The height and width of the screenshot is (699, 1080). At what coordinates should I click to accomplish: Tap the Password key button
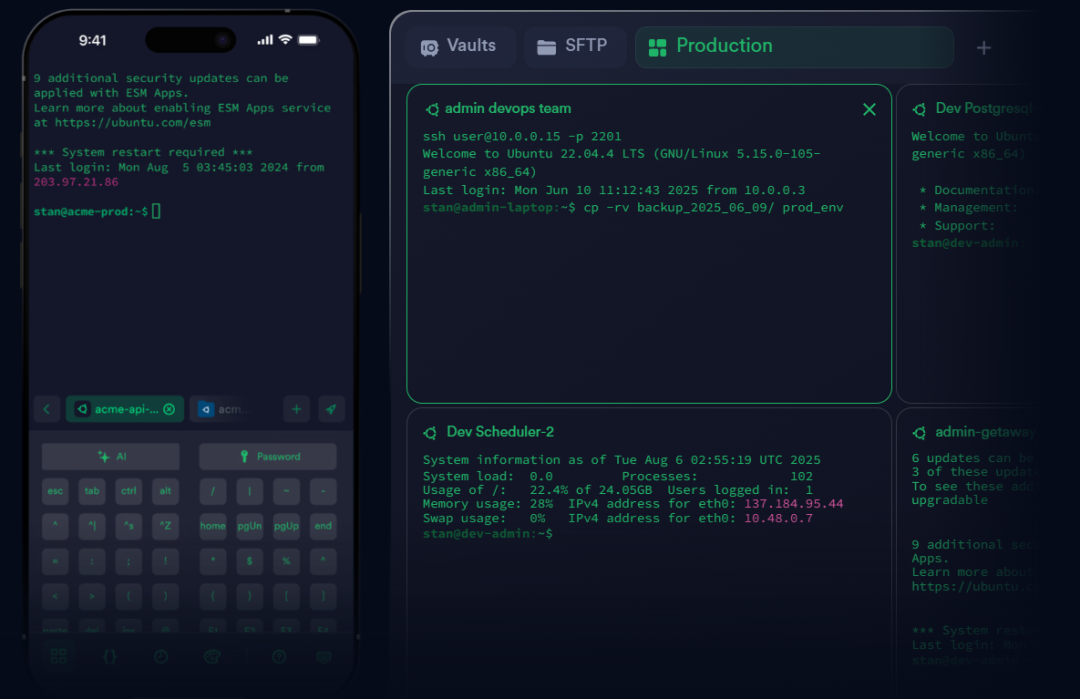click(268, 457)
